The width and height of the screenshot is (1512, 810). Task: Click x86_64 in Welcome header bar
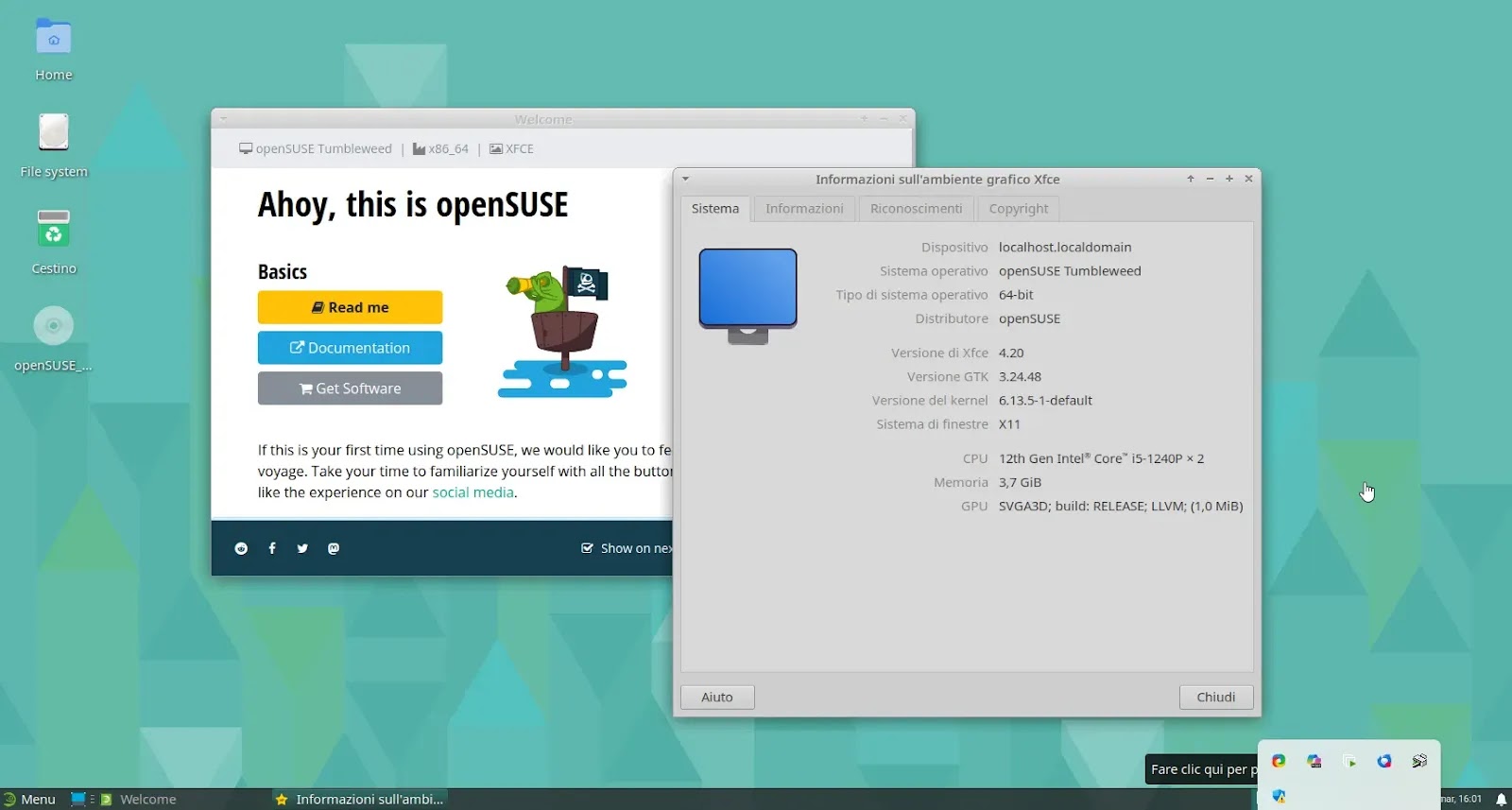click(440, 149)
